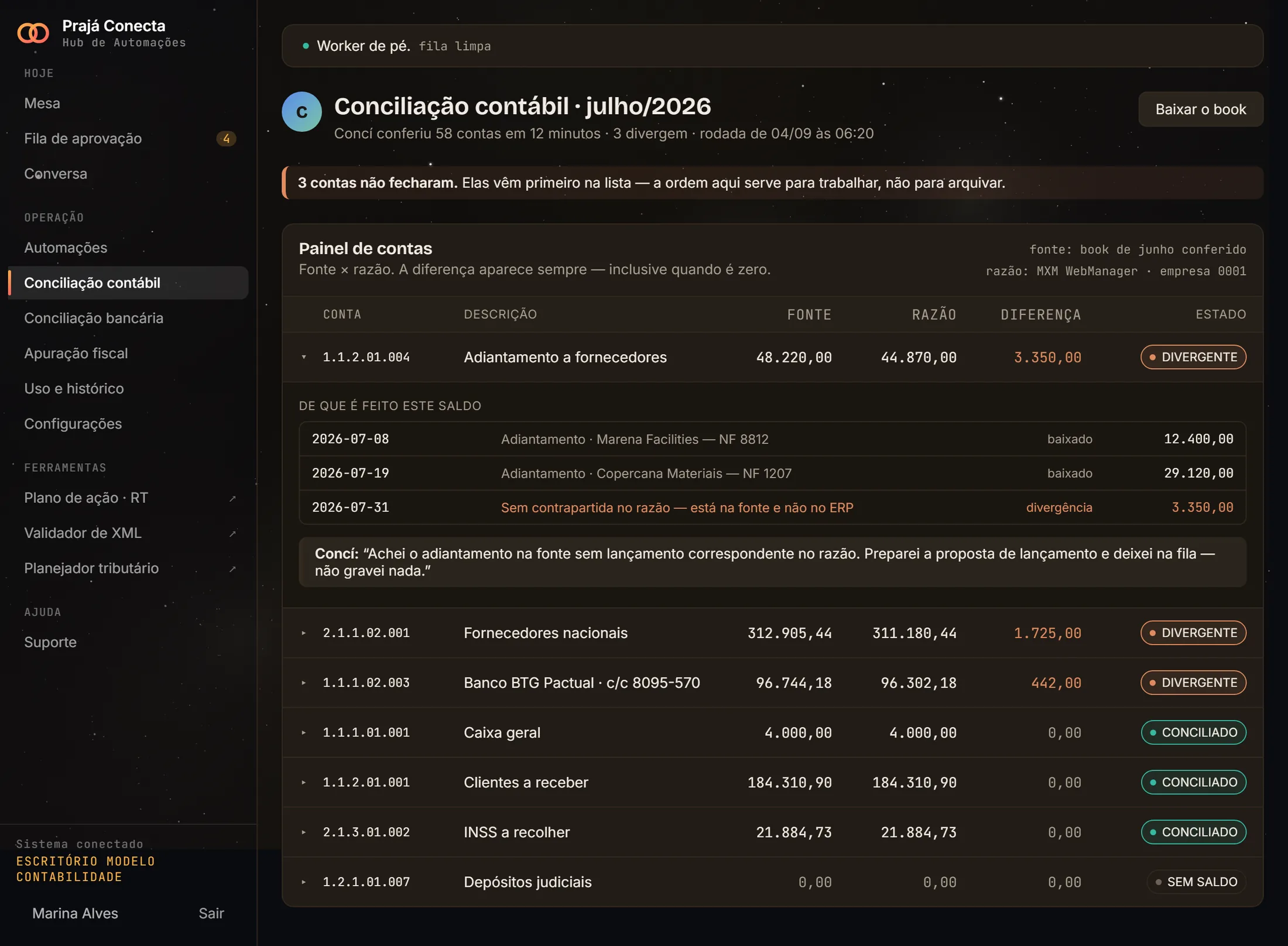
Task: Open Mesa in the sidebar
Action: coord(128,104)
